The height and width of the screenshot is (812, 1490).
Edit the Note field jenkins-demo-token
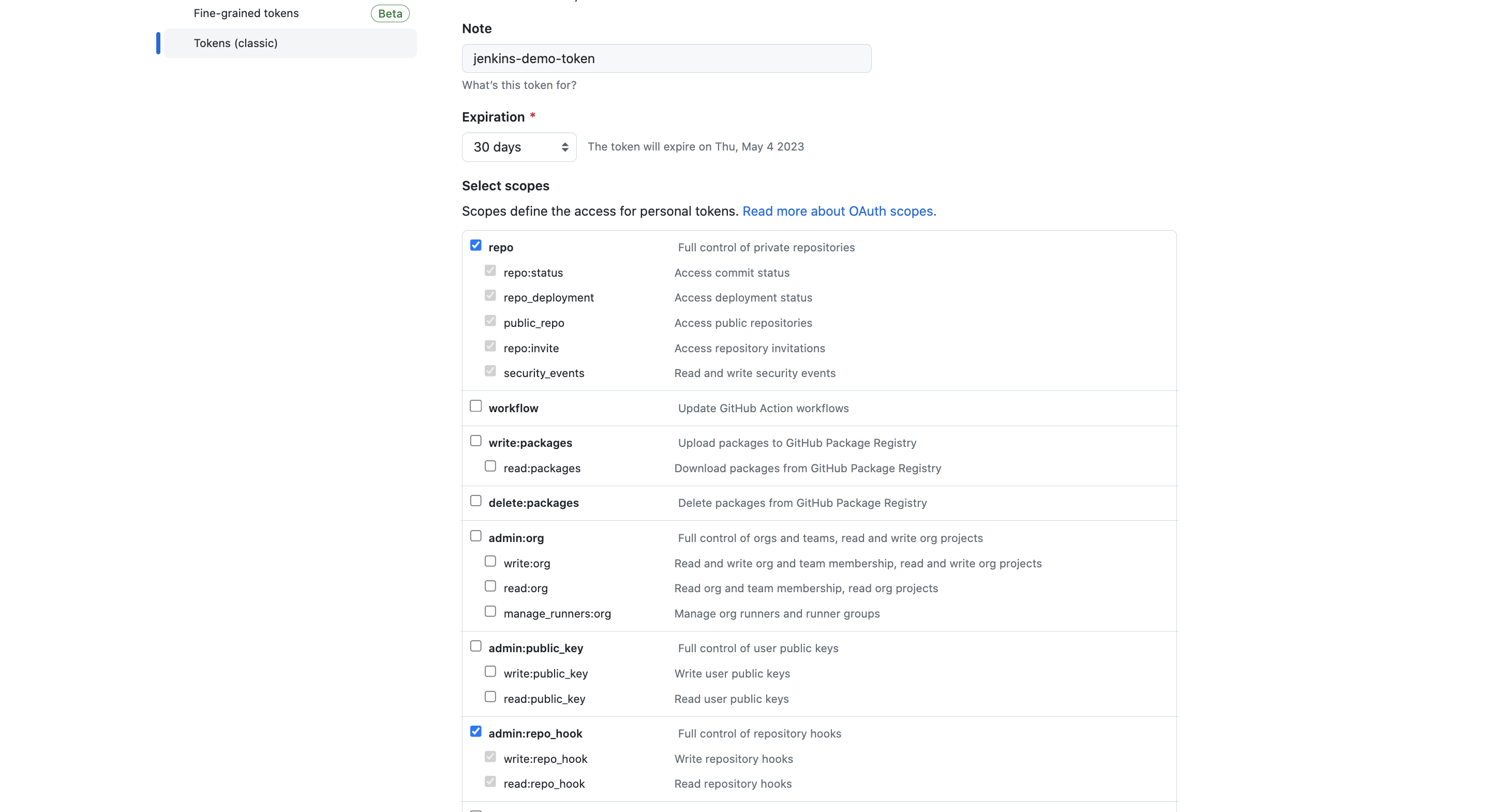(666, 58)
